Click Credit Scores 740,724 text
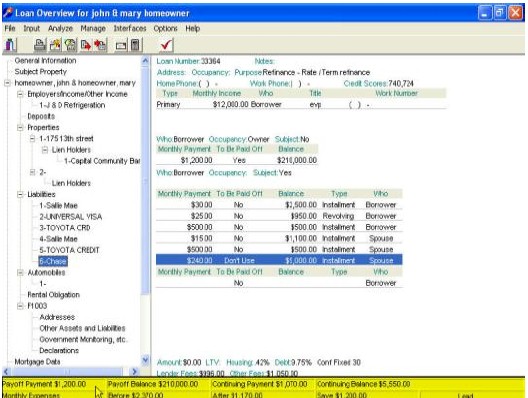The height and width of the screenshot is (398, 528). (x=378, y=84)
